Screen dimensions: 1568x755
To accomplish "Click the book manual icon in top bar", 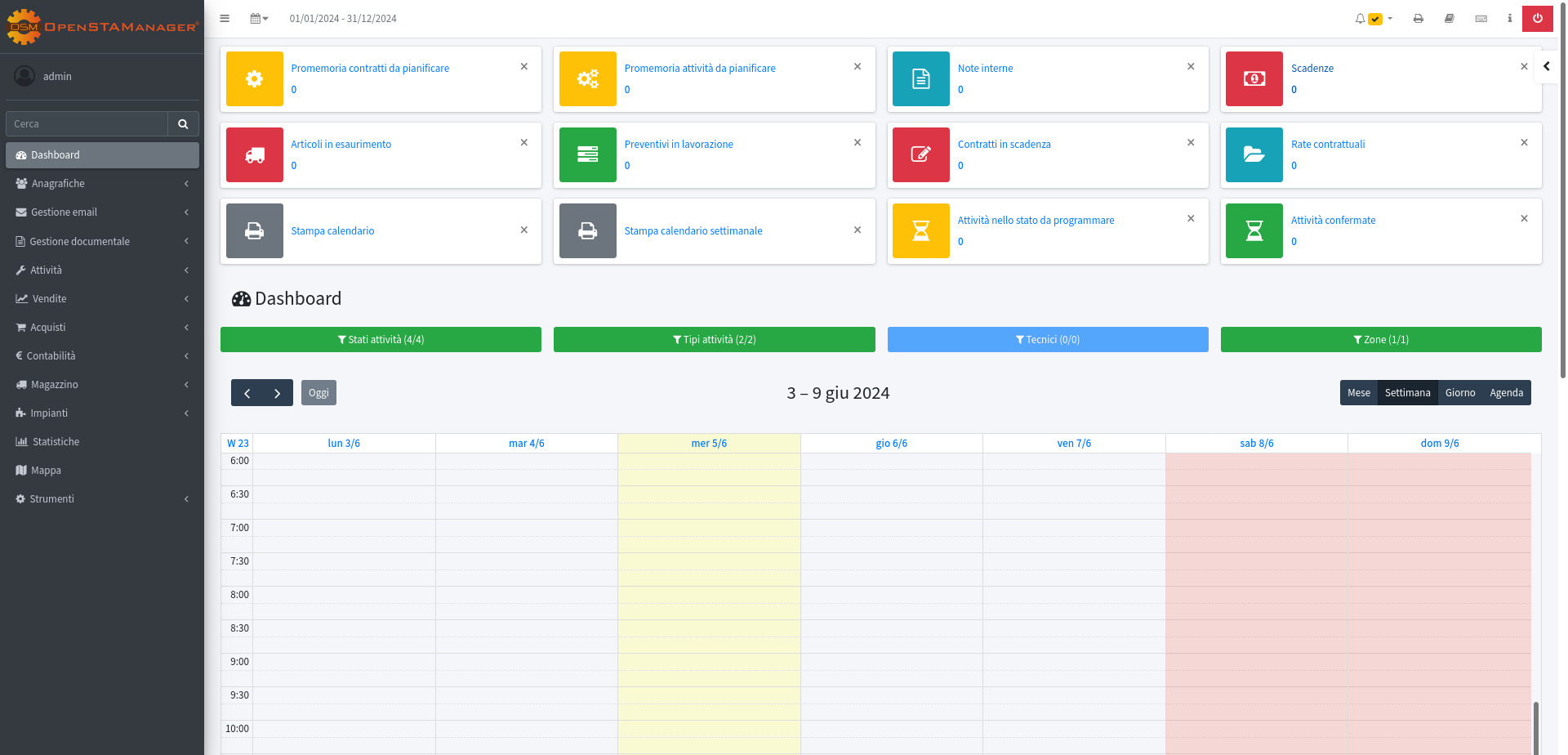I will [1449, 18].
